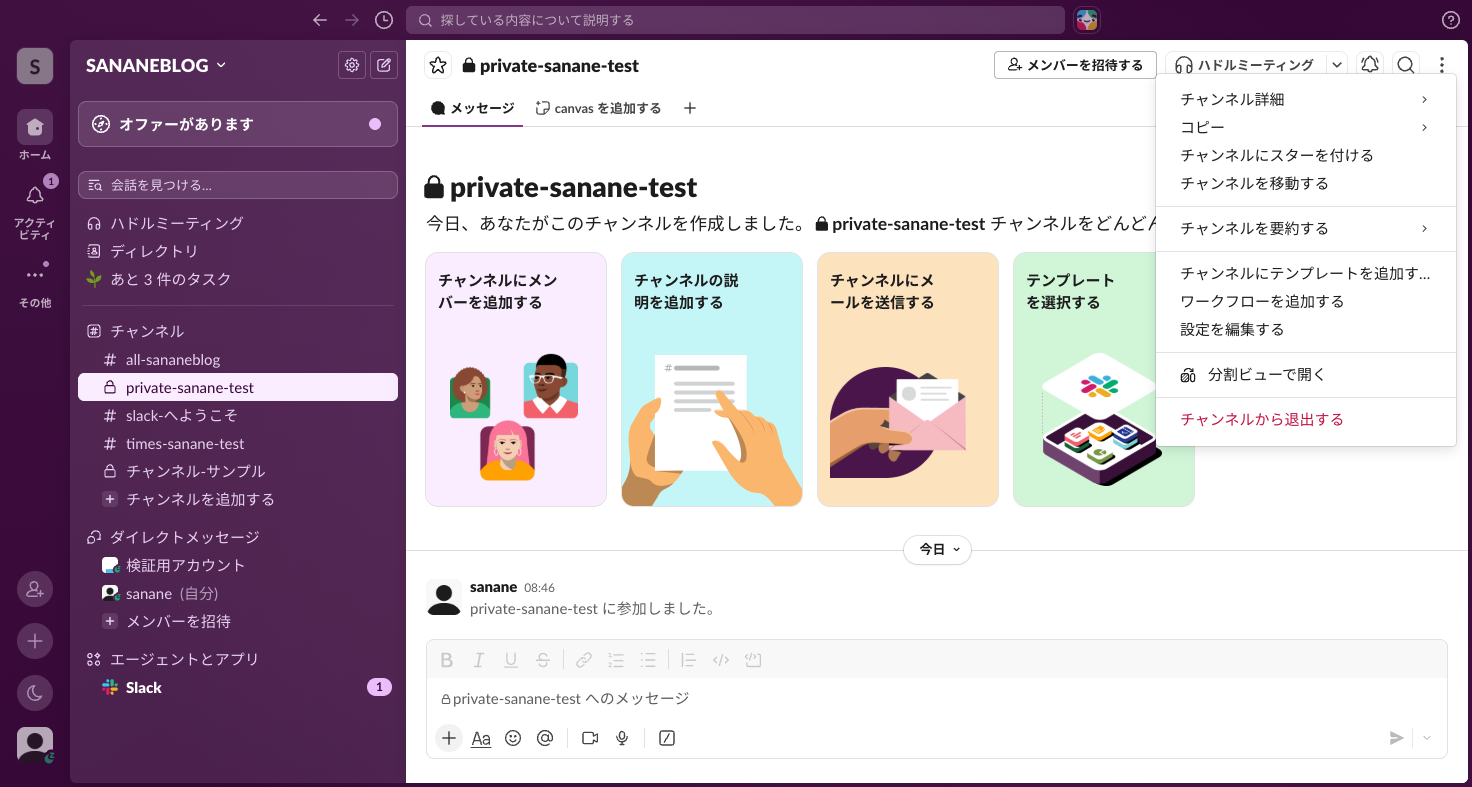Expand the コピー submenu
The image size is (1472, 787).
(1305, 127)
